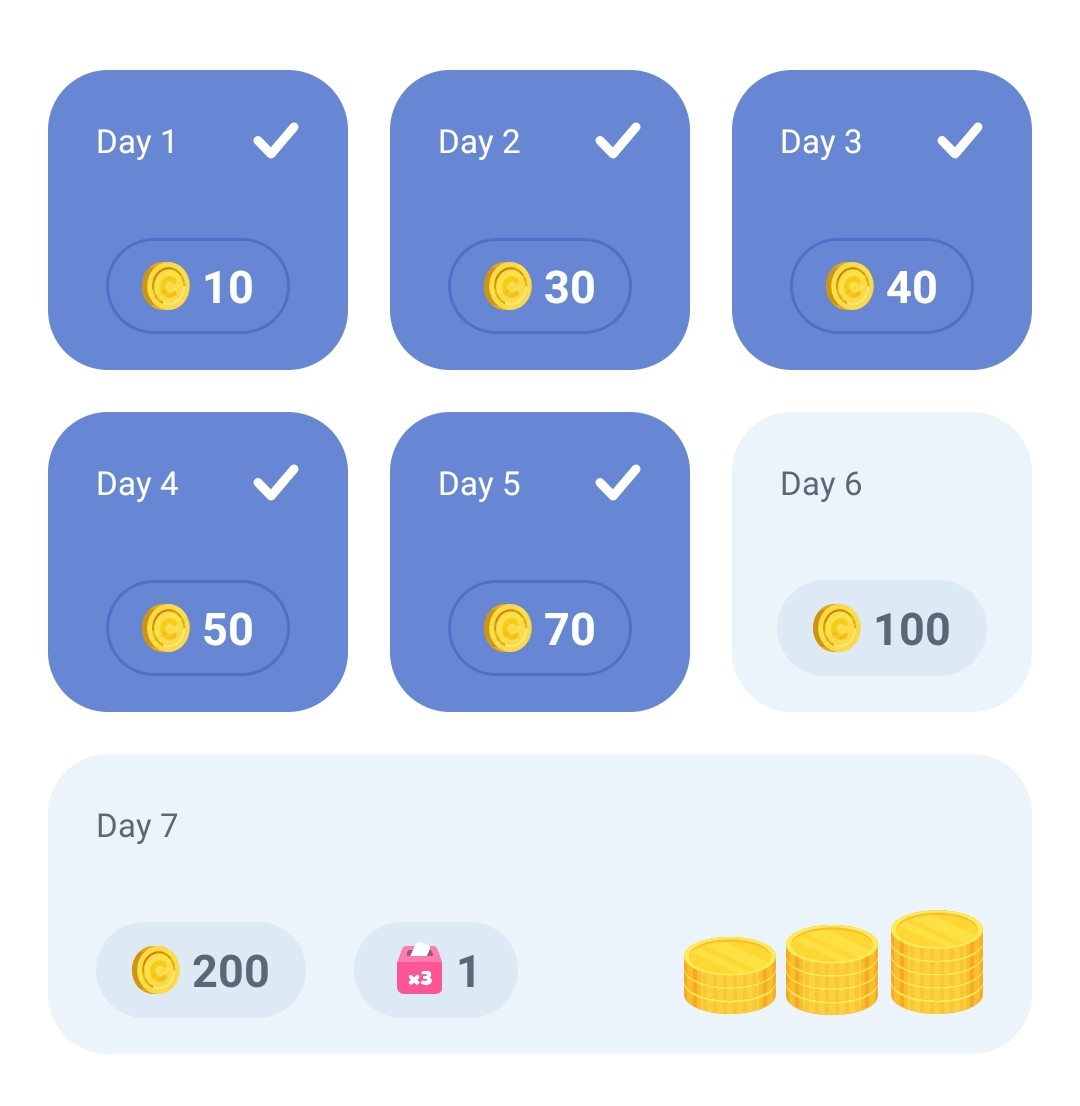Image resolution: width=1080 pixels, height=1106 pixels.
Task: Click the checkmark on Day 5
Action: [x=618, y=483]
